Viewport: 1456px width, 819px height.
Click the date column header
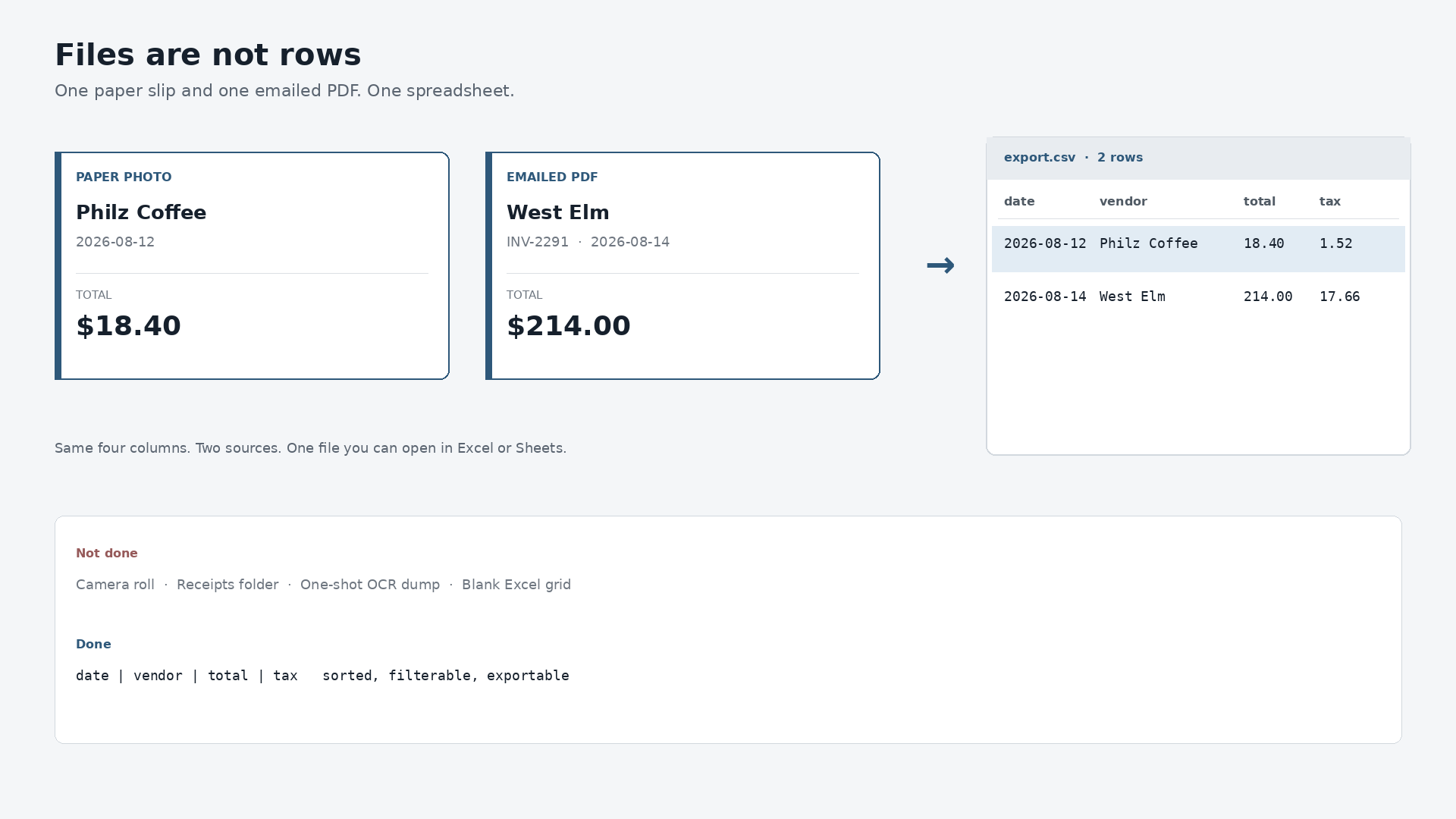click(1019, 202)
